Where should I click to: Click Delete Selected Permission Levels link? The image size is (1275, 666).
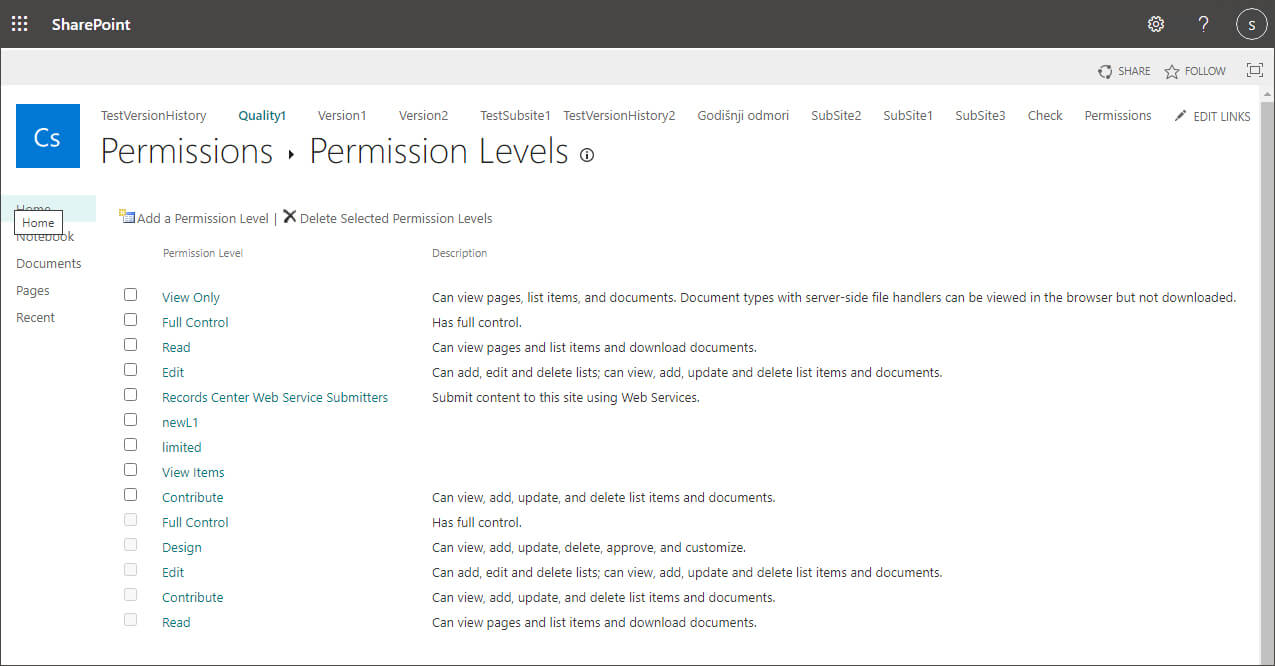(x=396, y=218)
